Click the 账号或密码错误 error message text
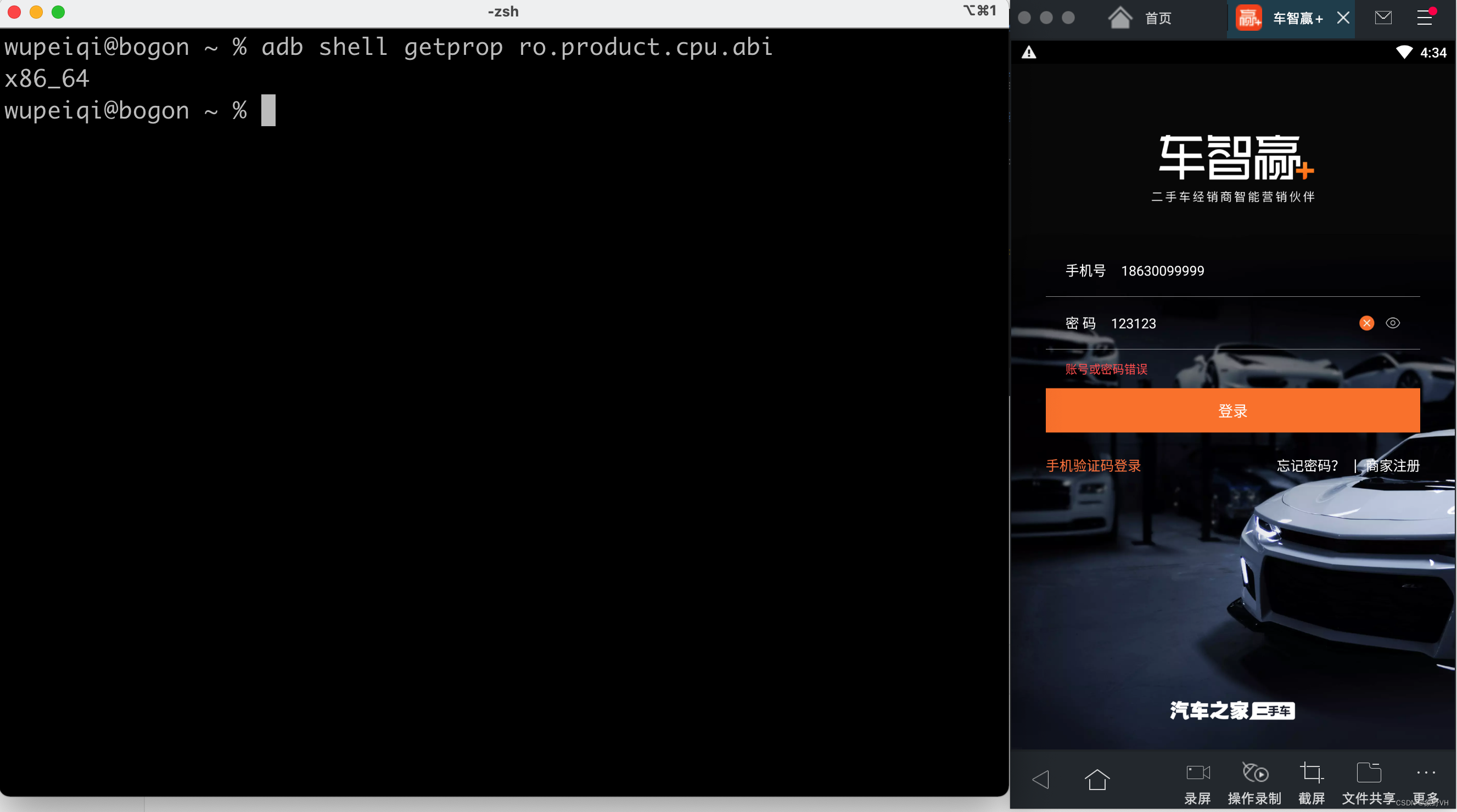 pyautogui.click(x=1106, y=370)
